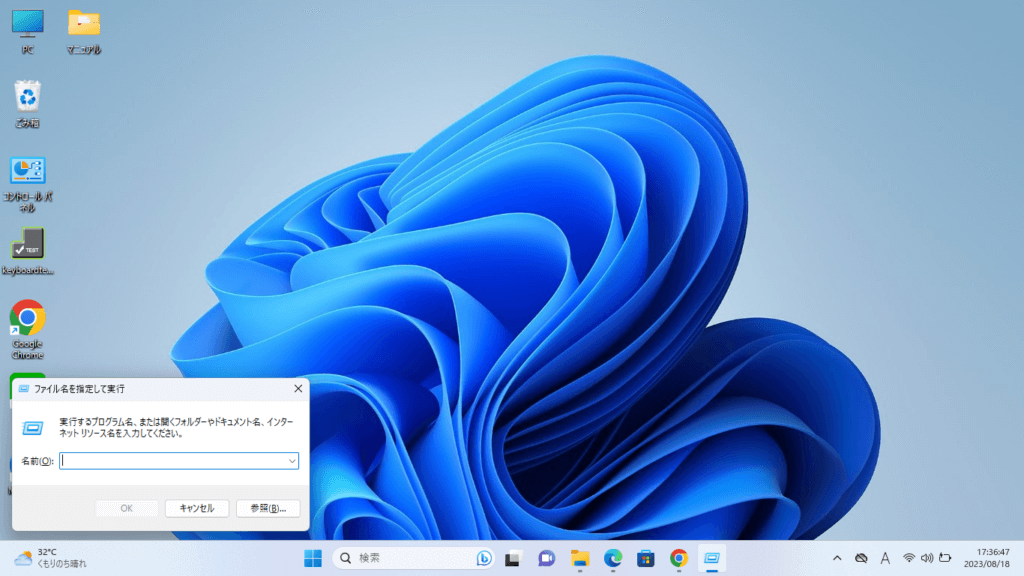The image size is (1024, 576).
Task: Toggle the IME input mode indicator A
Action: (x=885, y=558)
